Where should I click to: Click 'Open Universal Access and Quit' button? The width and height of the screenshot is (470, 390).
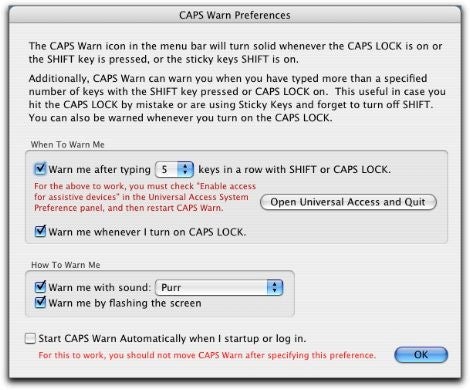pyautogui.click(x=348, y=202)
